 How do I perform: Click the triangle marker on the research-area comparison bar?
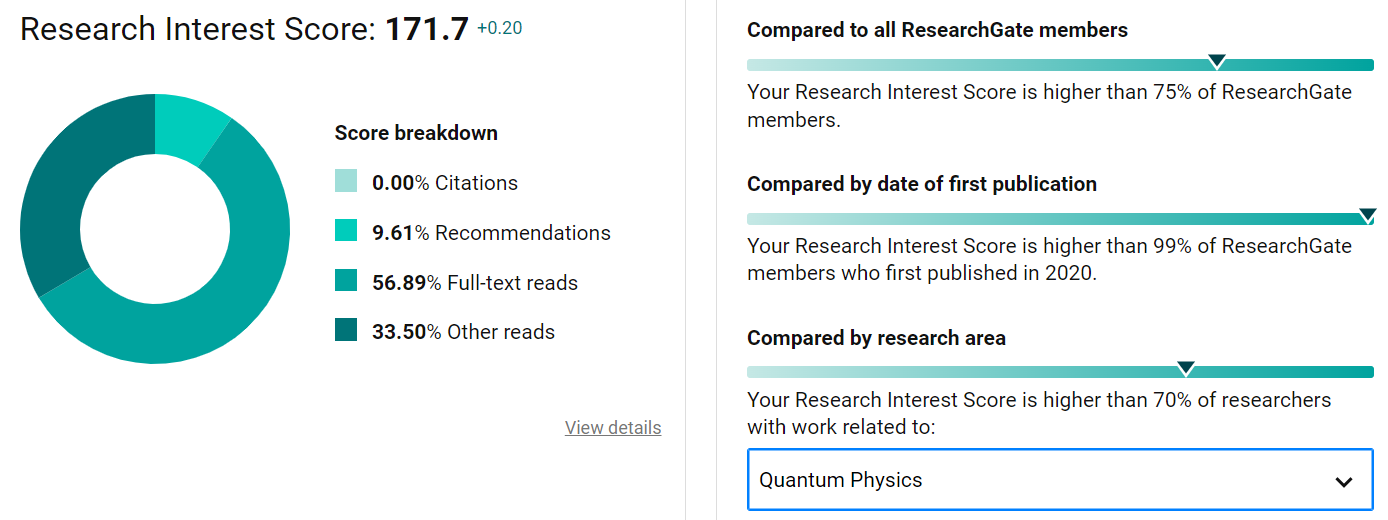point(1186,369)
